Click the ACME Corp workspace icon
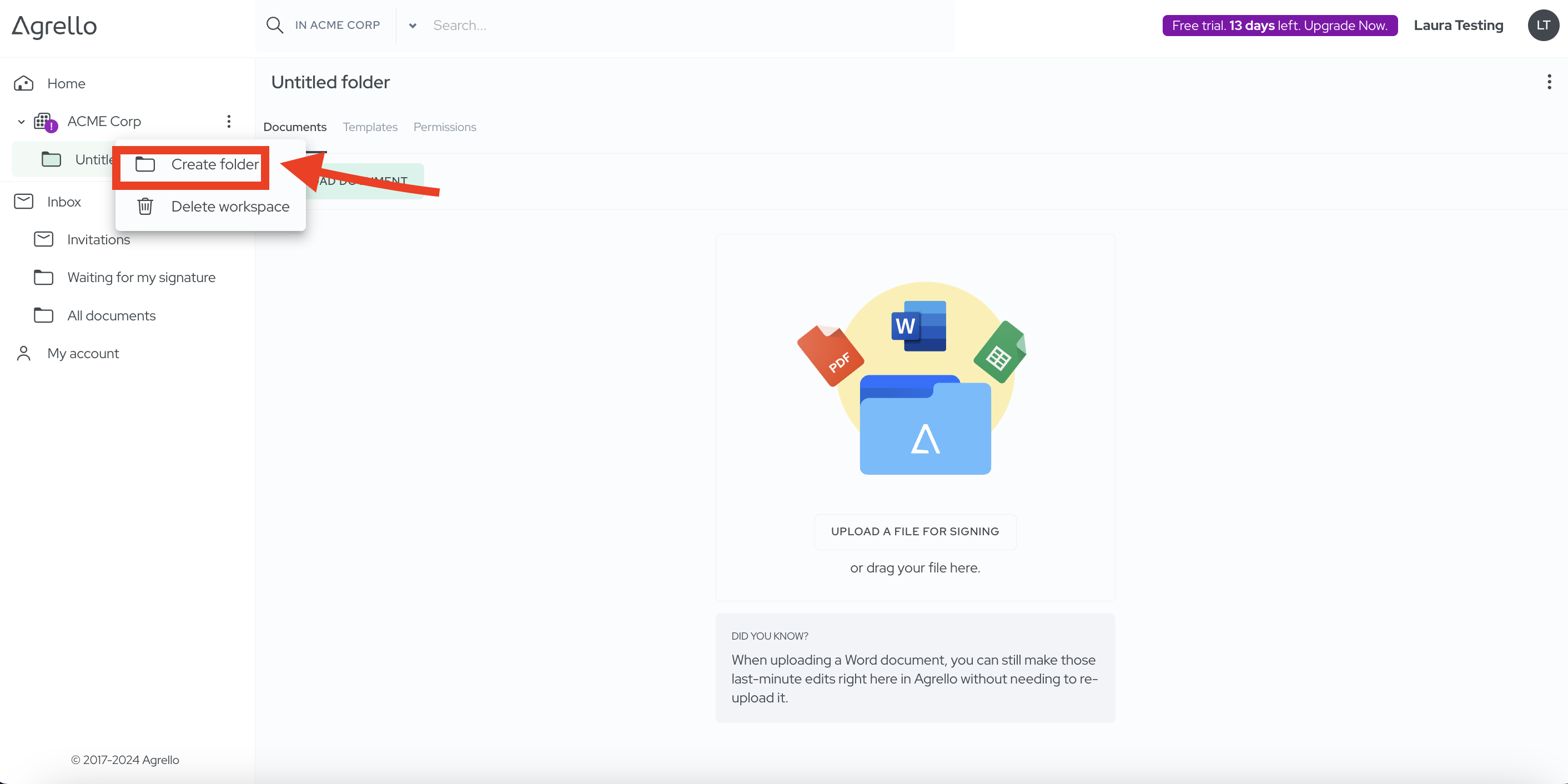 coord(44,121)
